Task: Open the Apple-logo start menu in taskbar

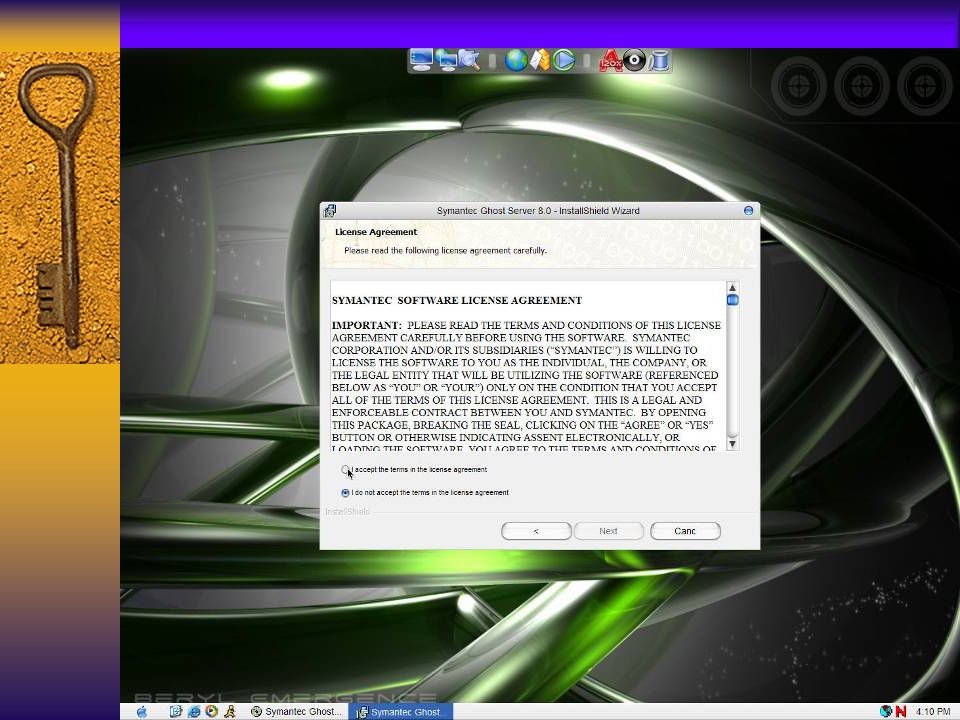Action: [142, 711]
